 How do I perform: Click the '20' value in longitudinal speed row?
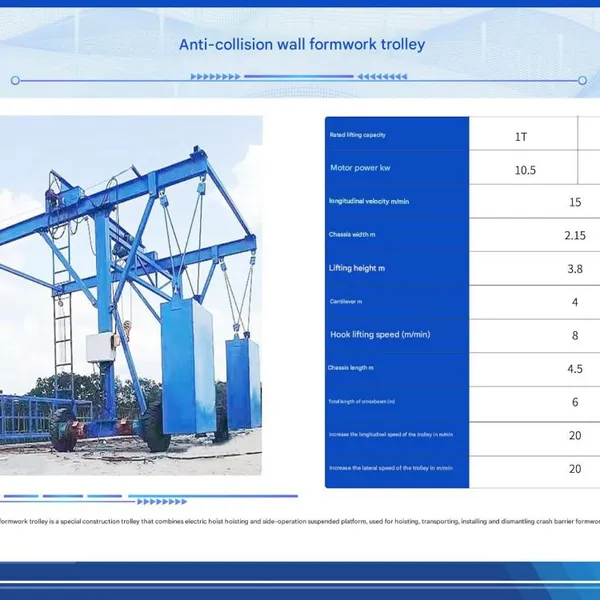(x=575, y=435)
